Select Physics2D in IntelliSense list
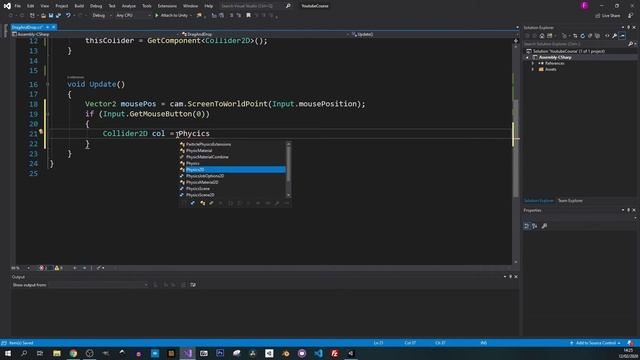 pyautogui.click(x=232, y=169)
